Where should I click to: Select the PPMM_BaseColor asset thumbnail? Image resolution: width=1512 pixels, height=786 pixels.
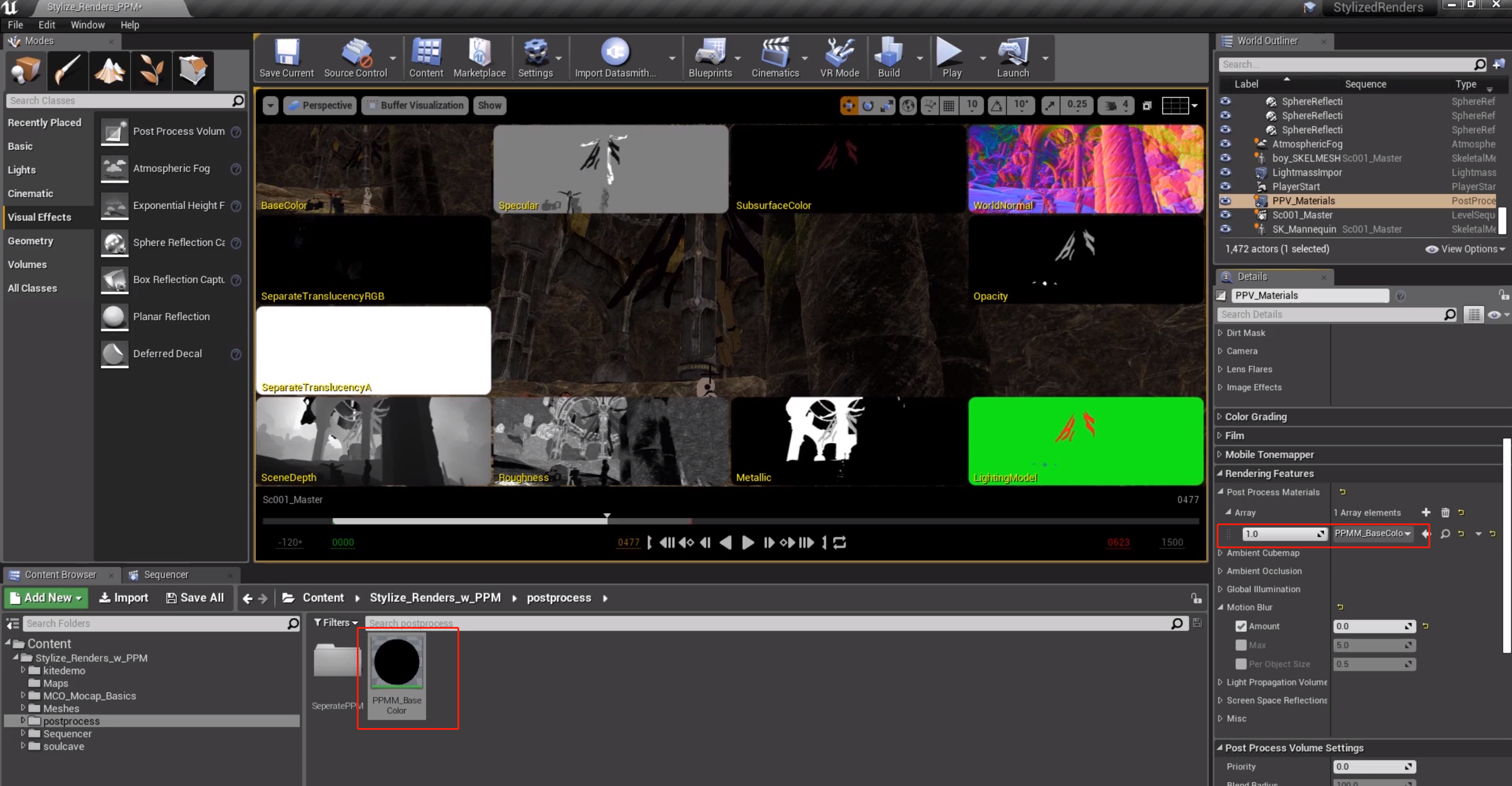[x=396, y=662]
